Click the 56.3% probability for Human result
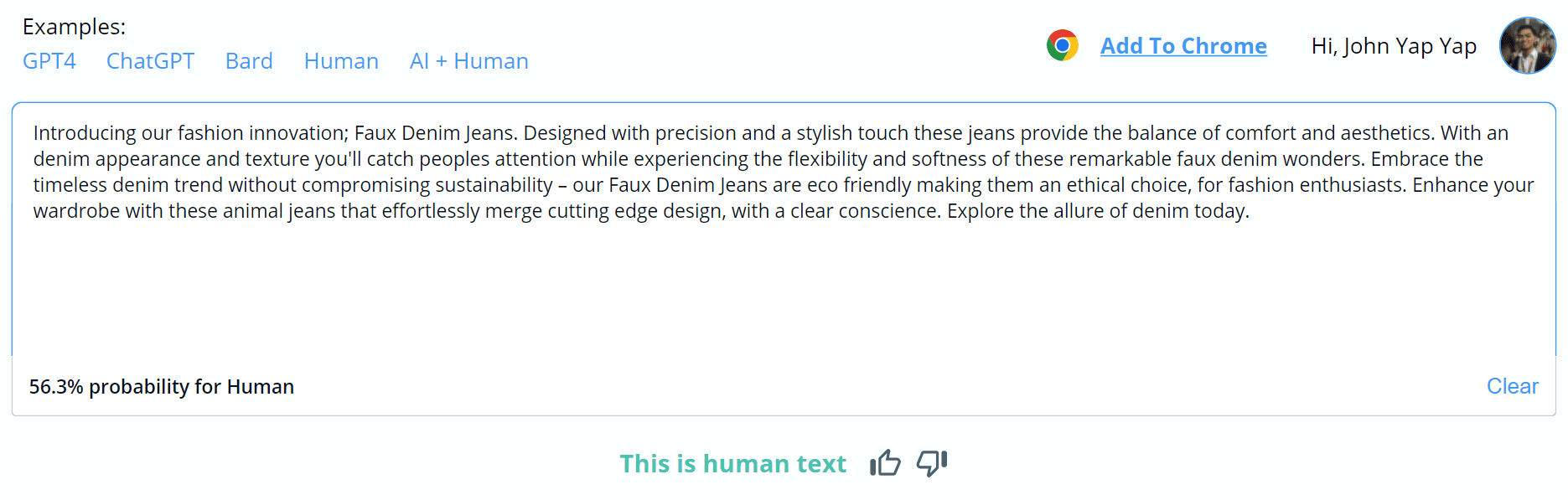 click(162, 387)
